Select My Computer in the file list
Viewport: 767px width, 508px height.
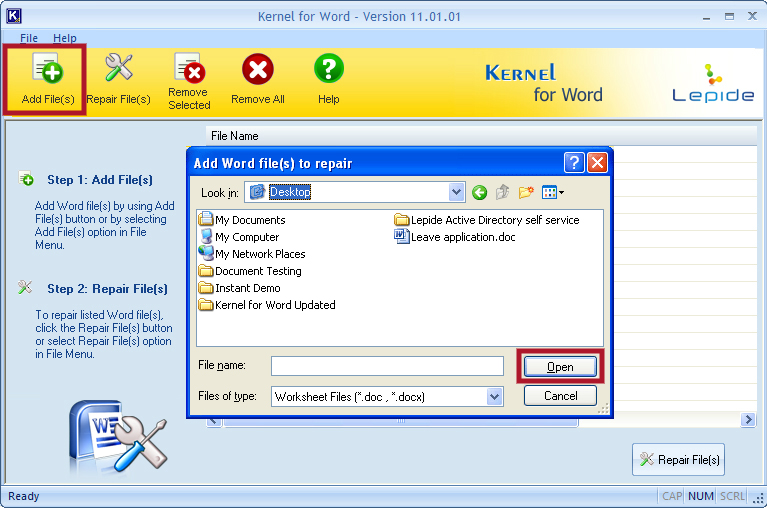240,237
